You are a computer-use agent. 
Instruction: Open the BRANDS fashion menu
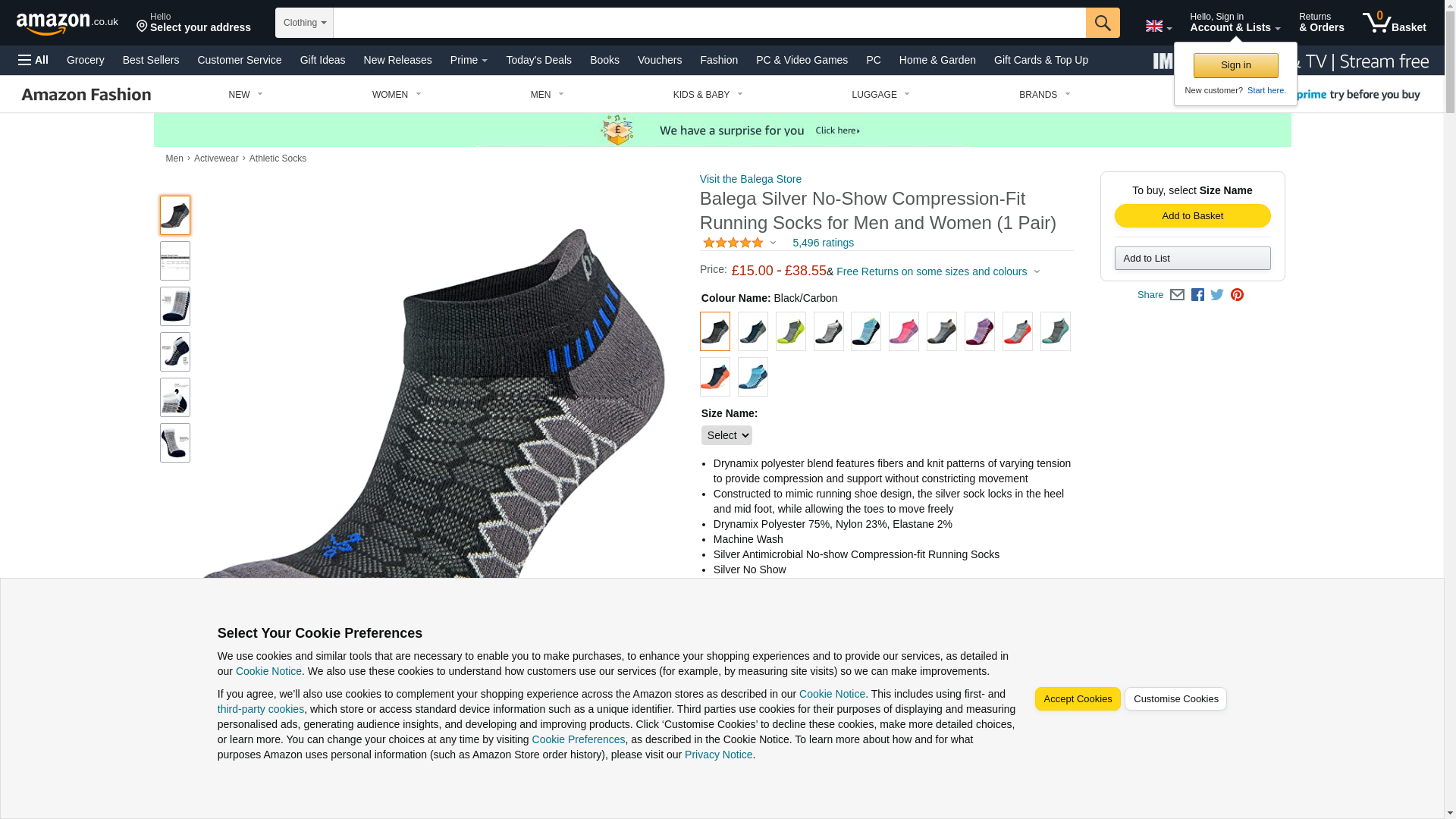[x=1044, y=95]
